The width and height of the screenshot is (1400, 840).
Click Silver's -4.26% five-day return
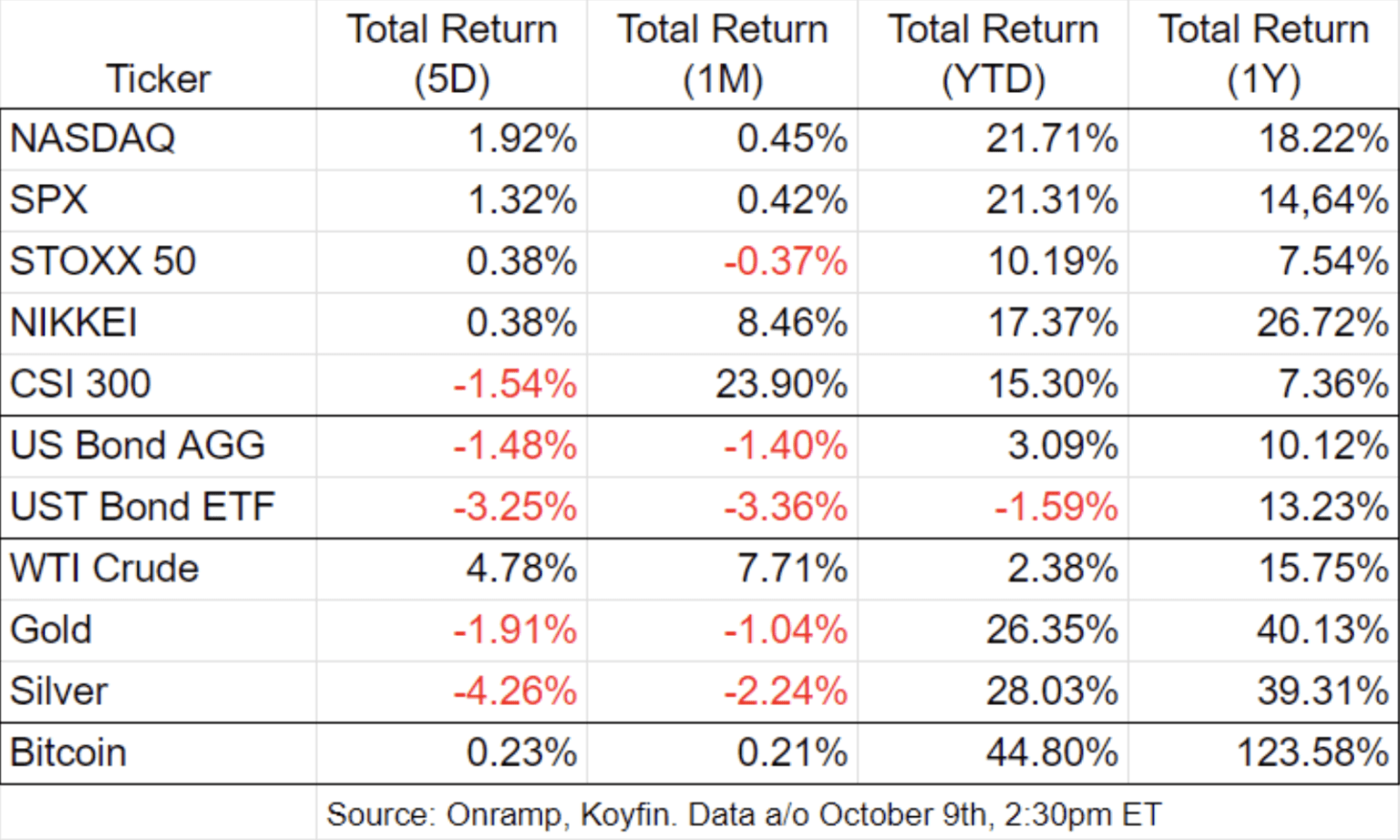click(x=515, y=691)
